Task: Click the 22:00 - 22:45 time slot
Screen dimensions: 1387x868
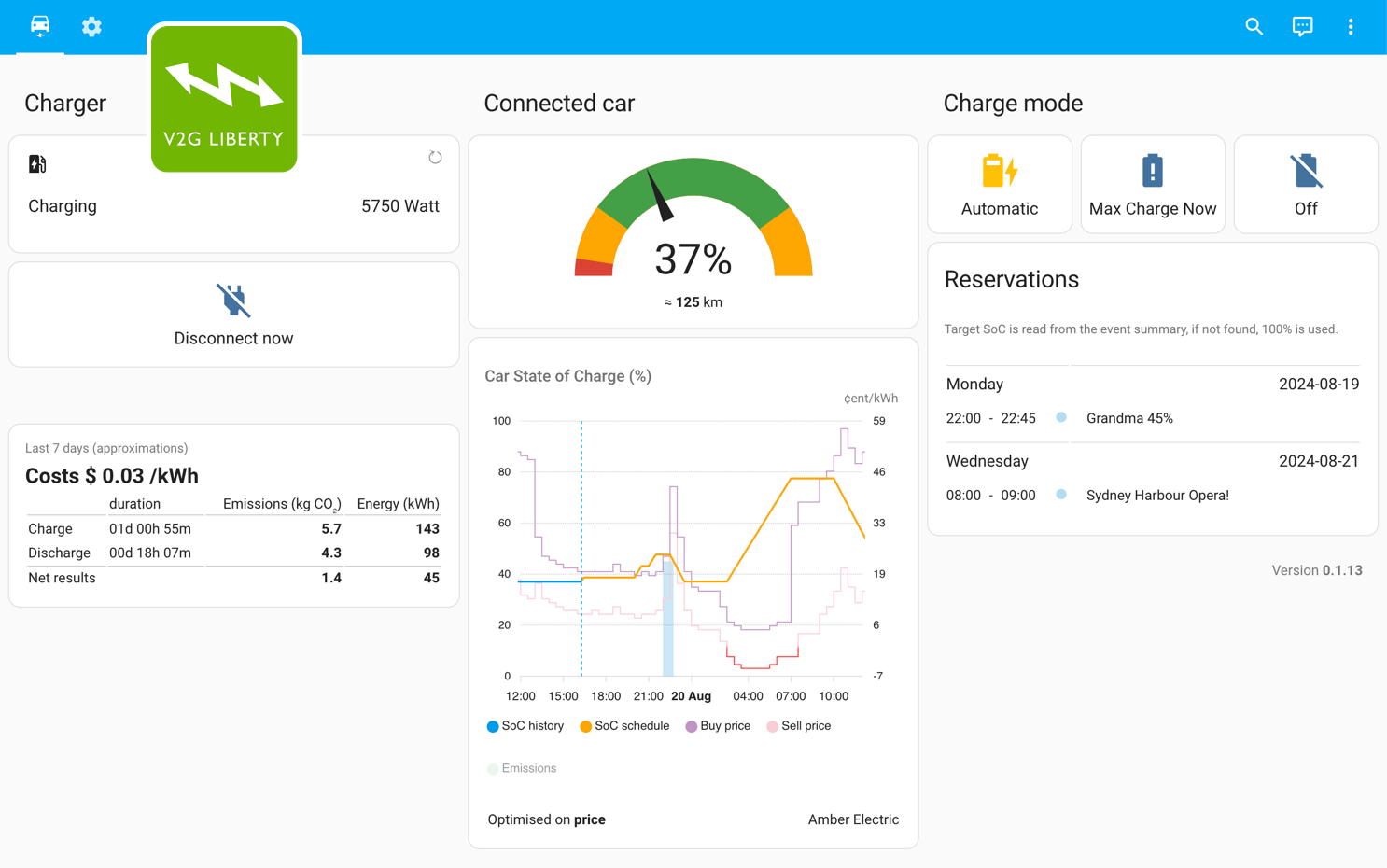Action: pyautogui.click(x=990, y=418)
